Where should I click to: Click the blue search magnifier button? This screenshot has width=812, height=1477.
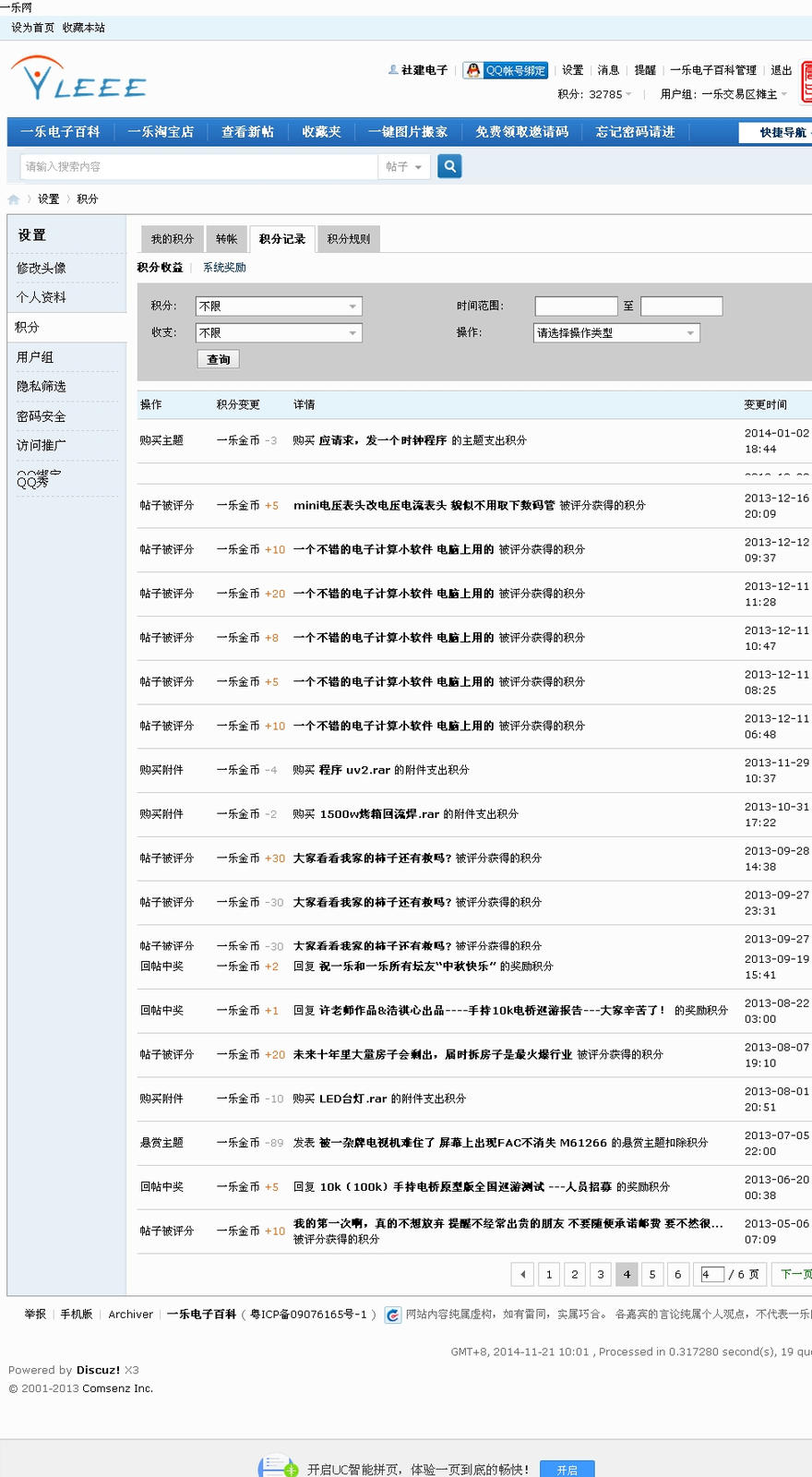click(x=449, y=166)
